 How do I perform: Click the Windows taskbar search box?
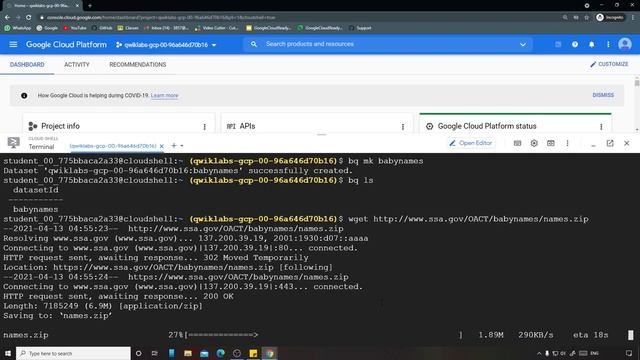[x=73, y=353]
